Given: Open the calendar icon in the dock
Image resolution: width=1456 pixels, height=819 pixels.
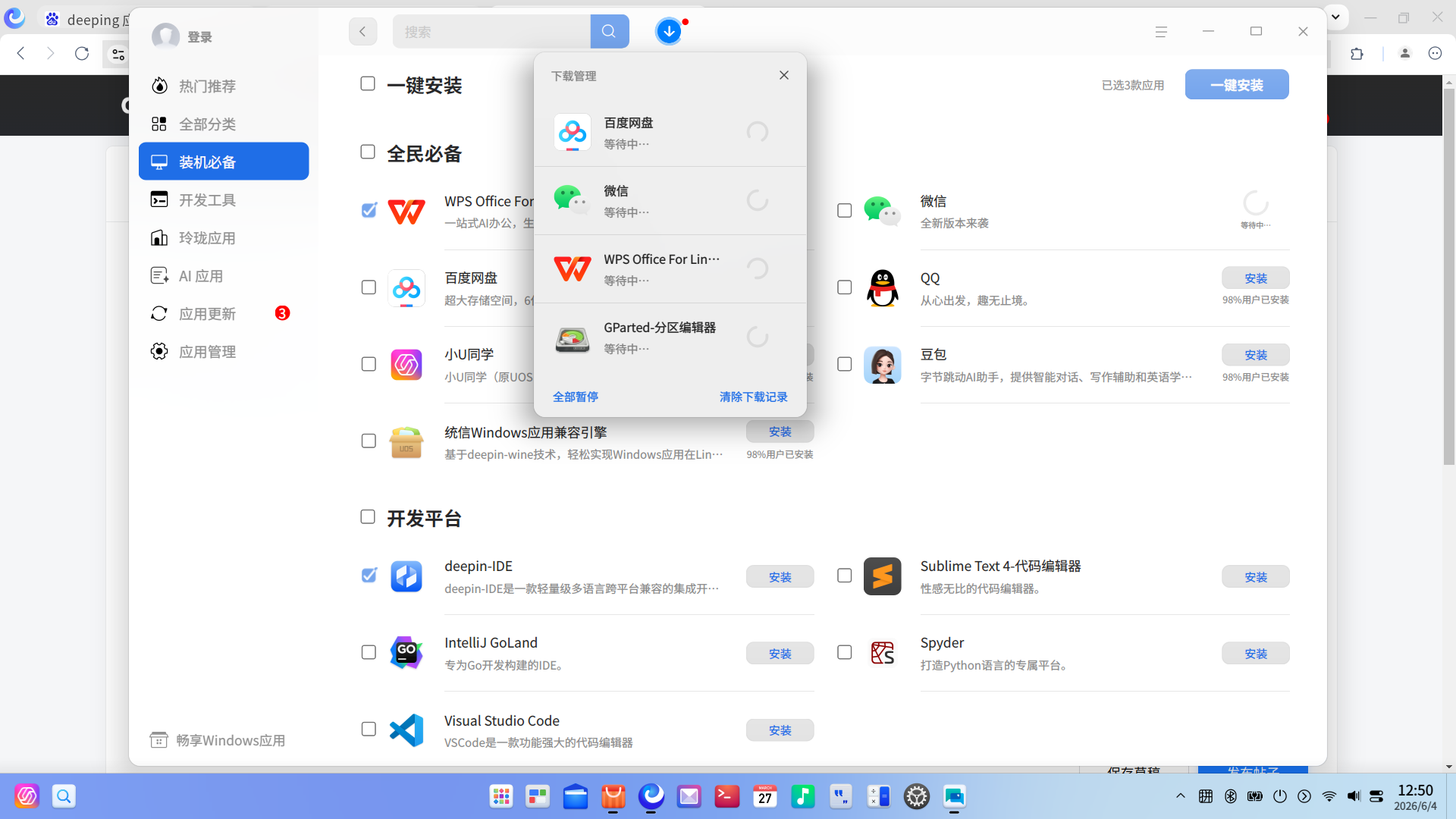Looking at the screenshot, I should (765, 796).
